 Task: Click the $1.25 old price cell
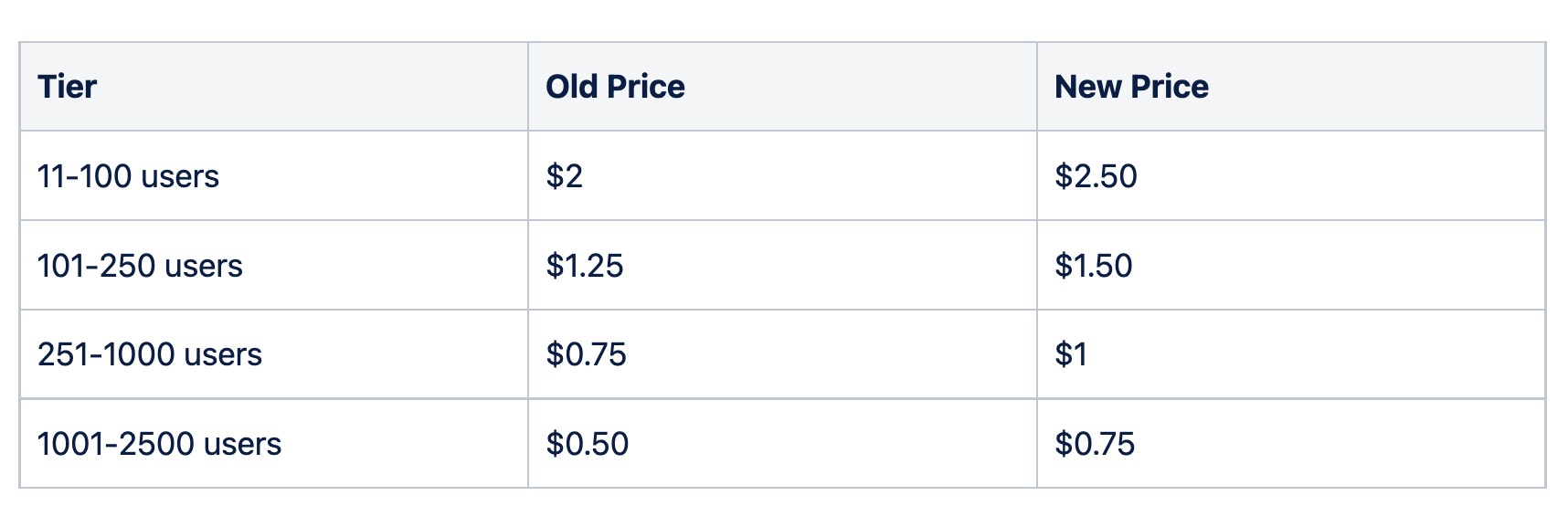click(782, 265)
